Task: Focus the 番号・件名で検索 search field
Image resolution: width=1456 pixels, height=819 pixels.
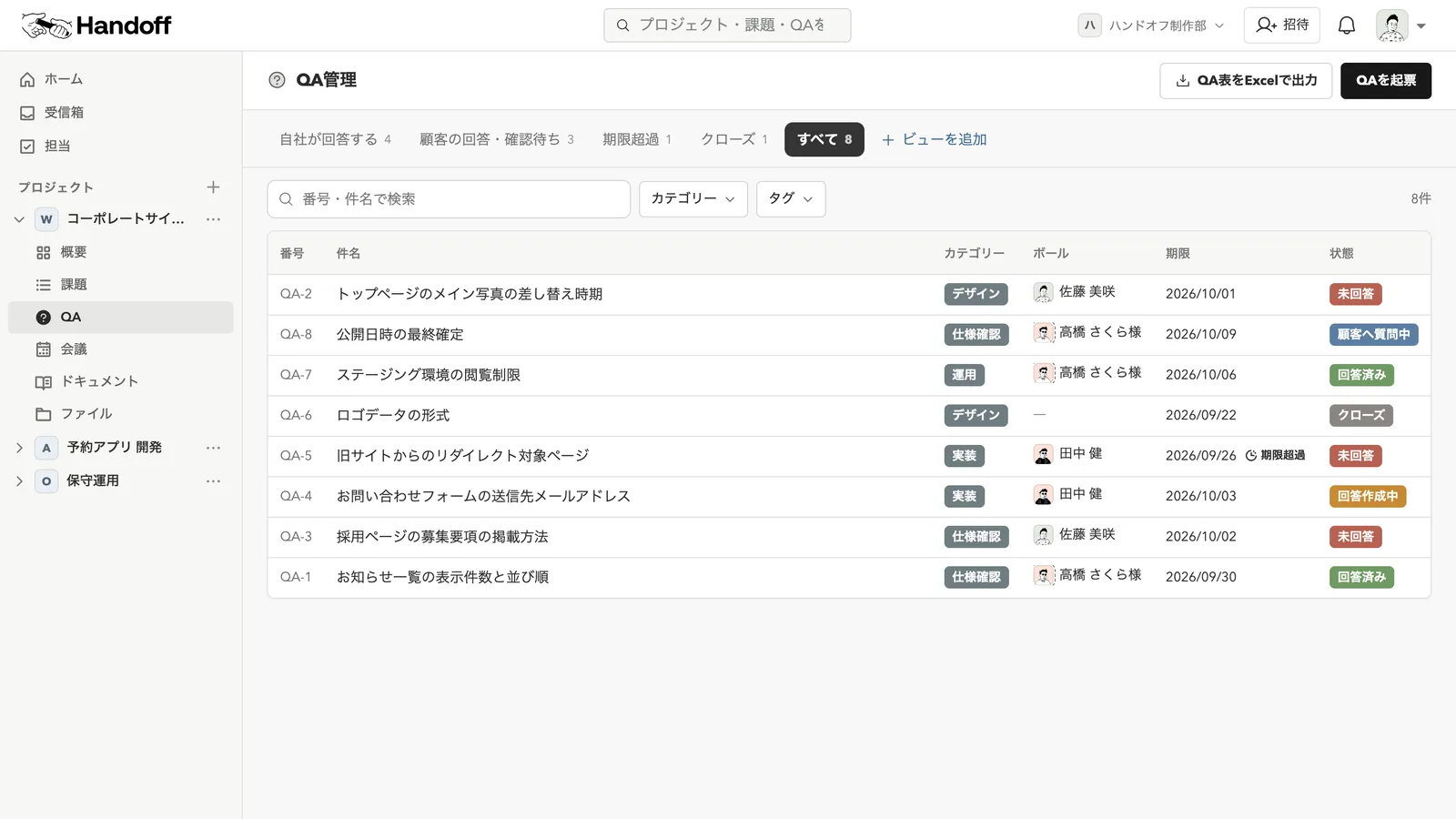Action: [x=449, y=199]
